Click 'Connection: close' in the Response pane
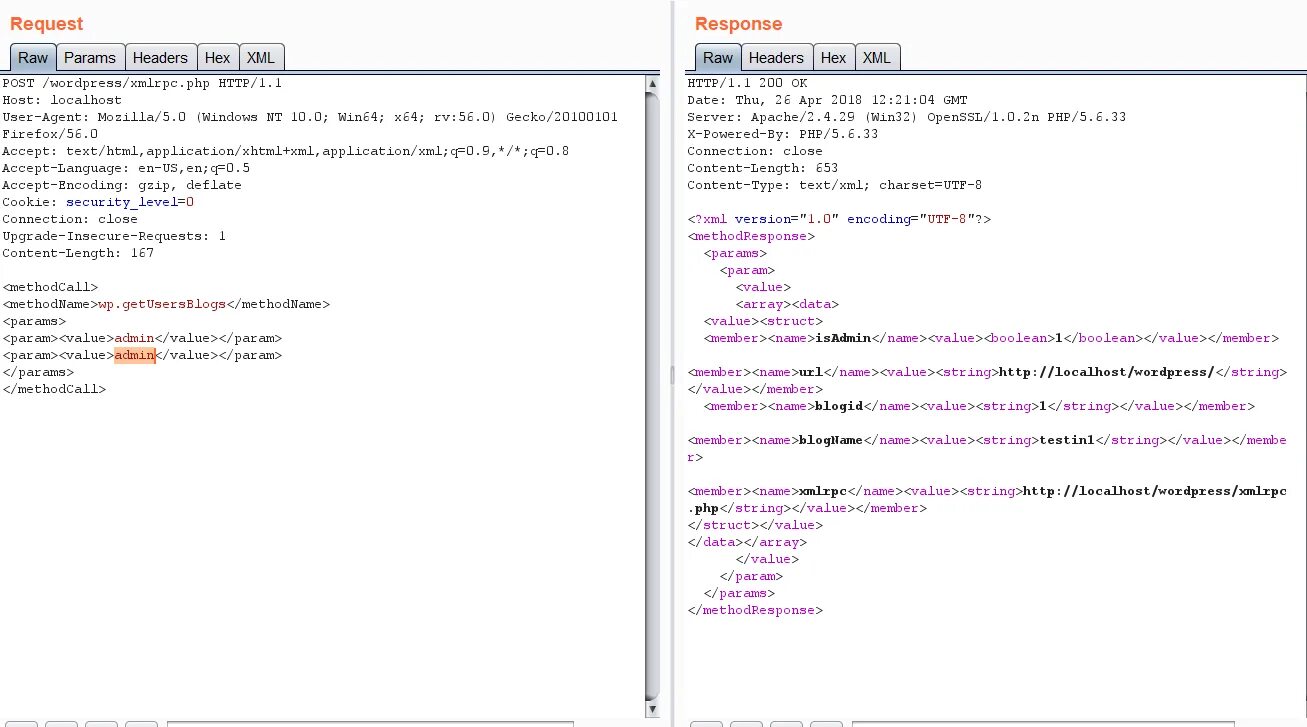 click(755, 151)
